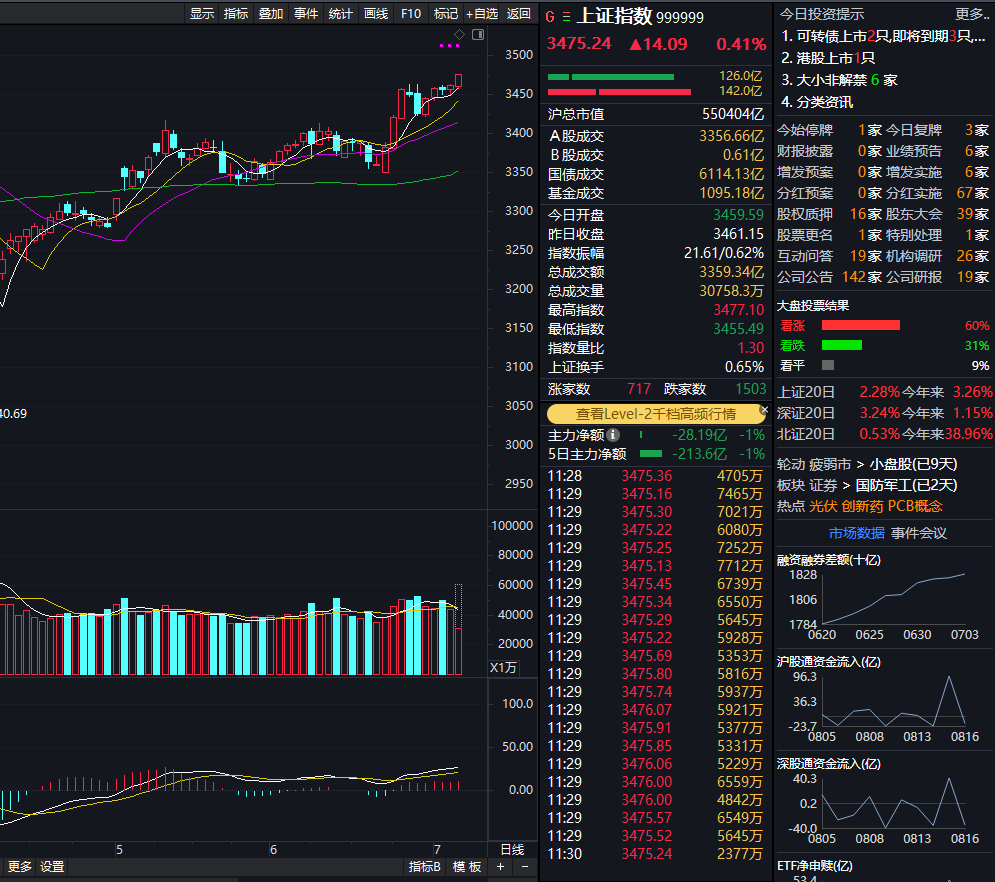Expand the 日线 period selector
Viewport: 995px width, 882px height.
(x=512, y=849)
